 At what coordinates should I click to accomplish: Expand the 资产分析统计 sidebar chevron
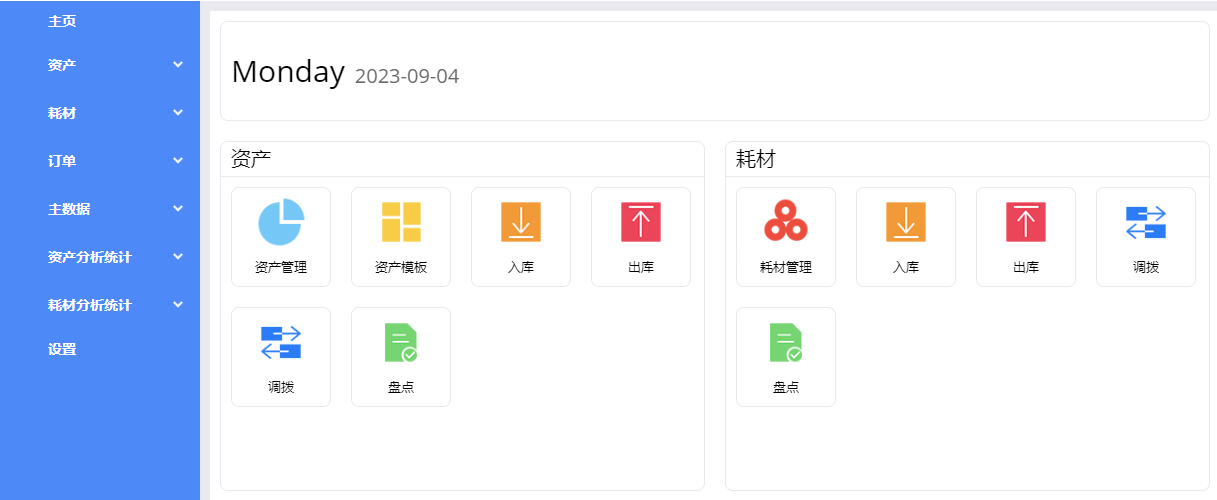coord(178,256)
